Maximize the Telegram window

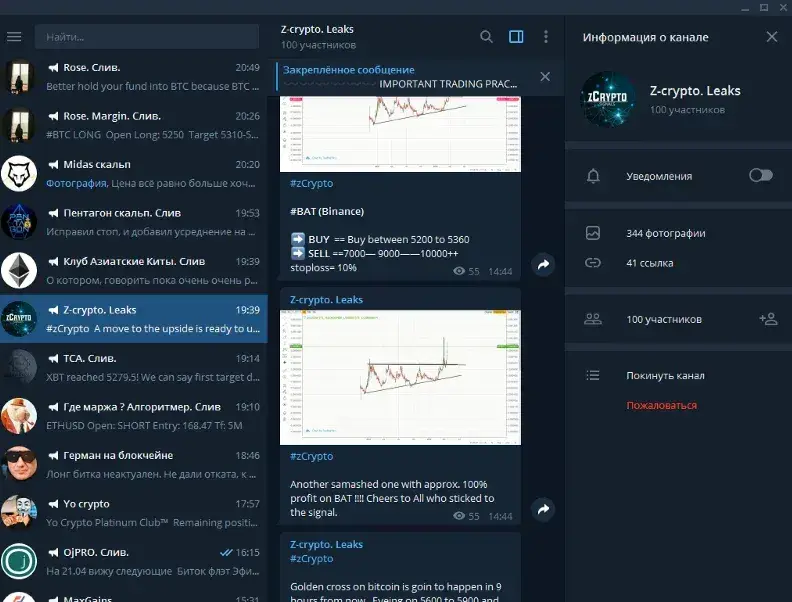(x=764, y=7)
